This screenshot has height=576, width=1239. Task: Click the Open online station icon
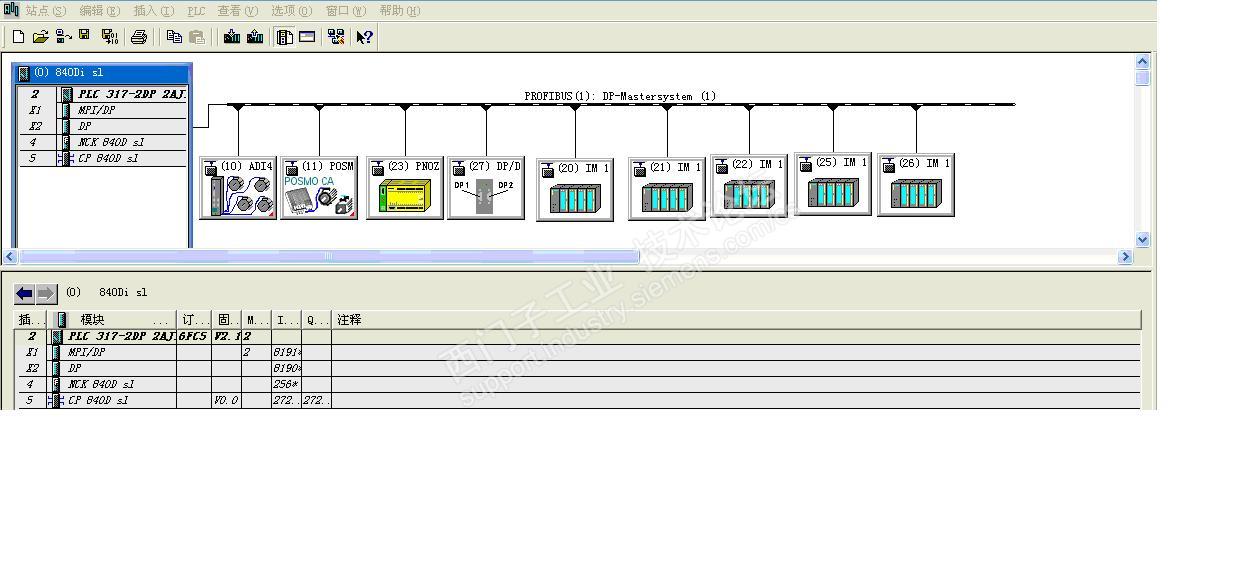click(x=63, y=37)
